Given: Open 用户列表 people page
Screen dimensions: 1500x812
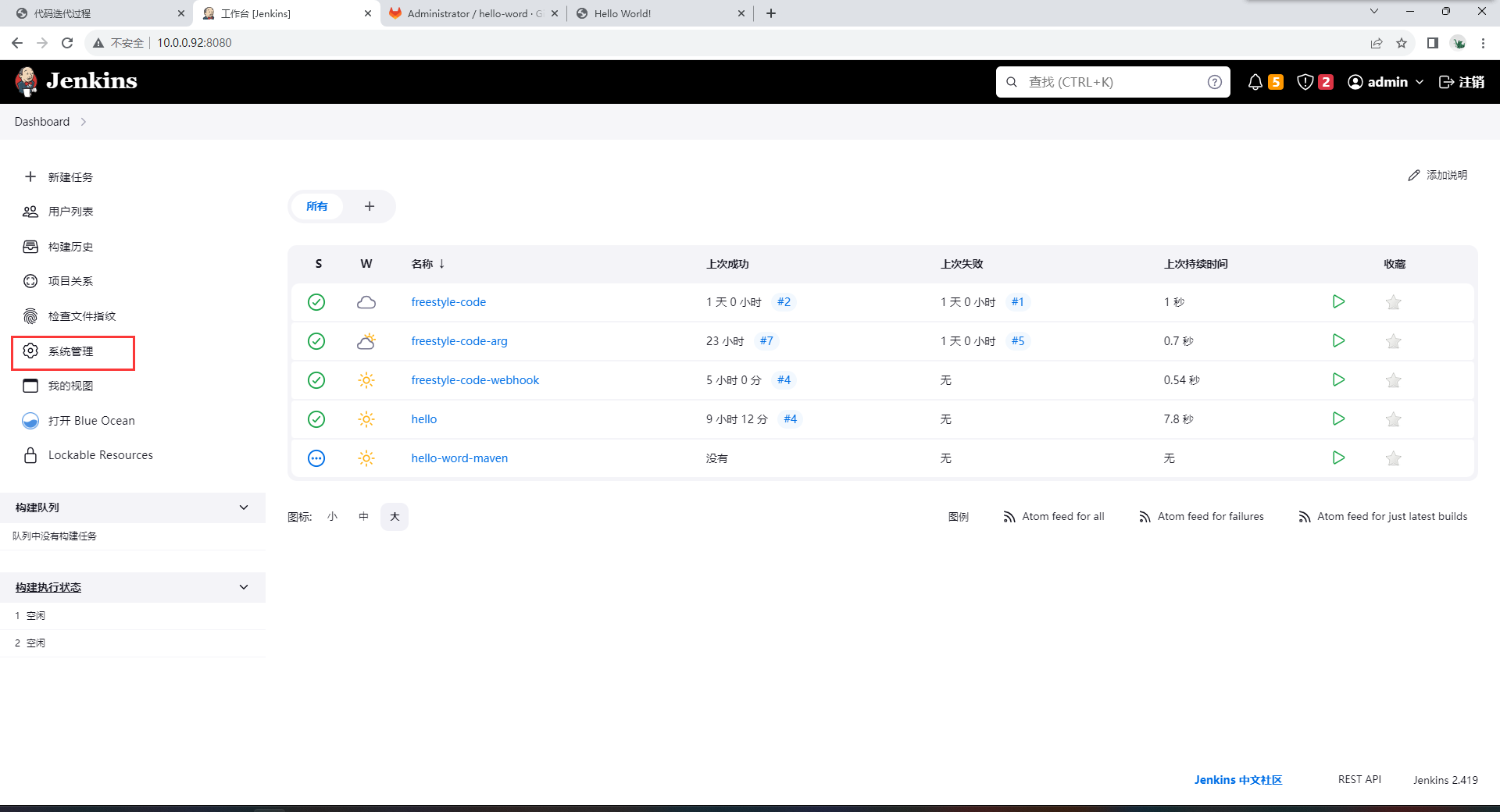Looking at the screenshot, I should pyautogui.click(x=59, y=212).
